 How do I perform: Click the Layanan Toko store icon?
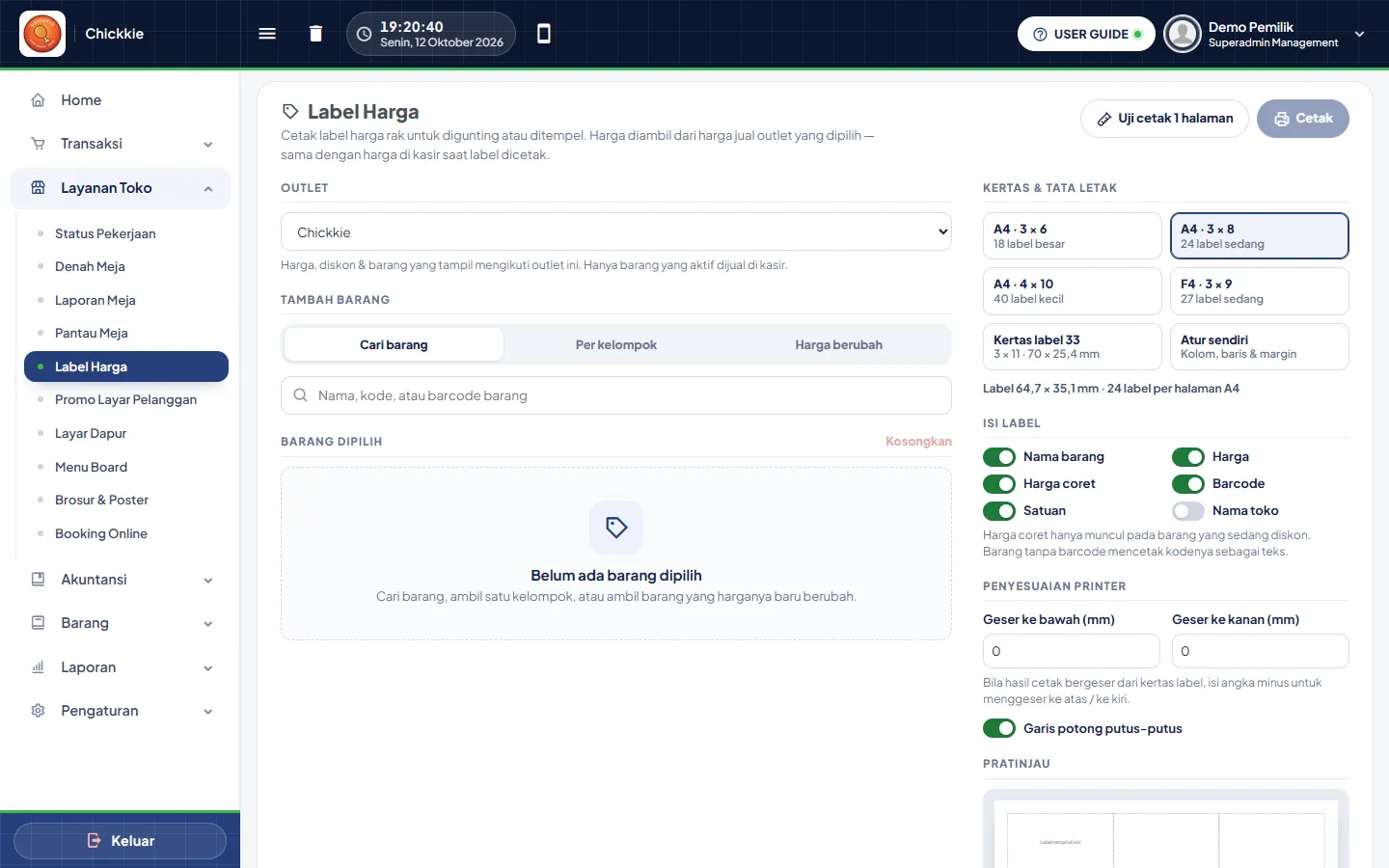[39, 188]
